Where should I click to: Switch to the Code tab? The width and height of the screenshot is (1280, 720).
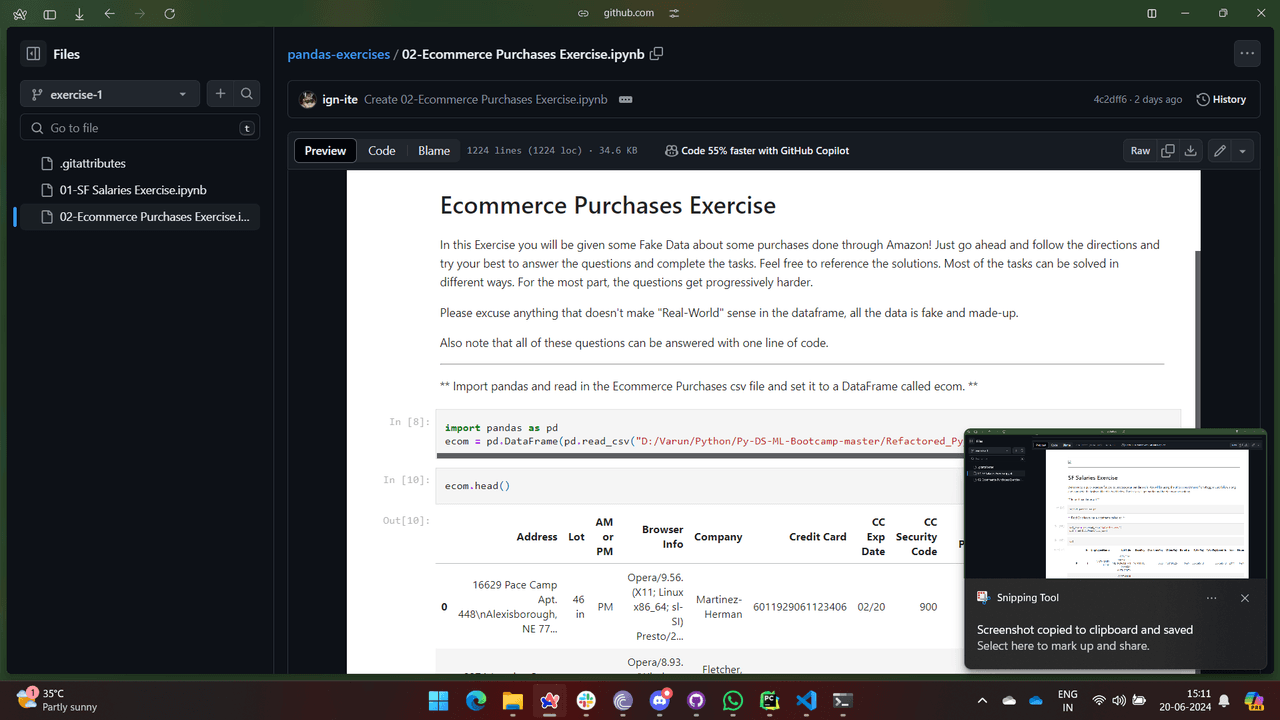click(x=382, y=151)
